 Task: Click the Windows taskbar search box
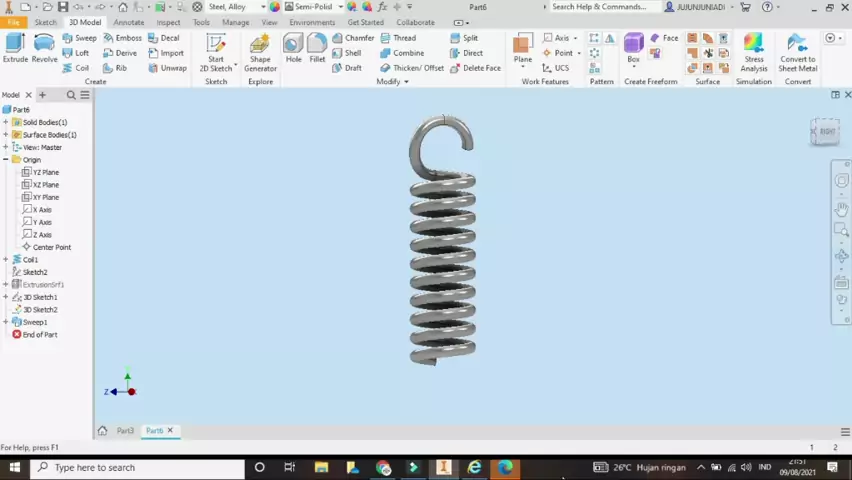click(140, 467)
